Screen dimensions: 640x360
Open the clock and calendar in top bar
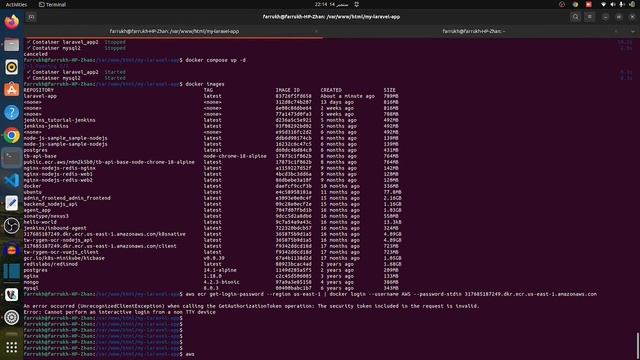pyautogui.click(x=331, y=4)
